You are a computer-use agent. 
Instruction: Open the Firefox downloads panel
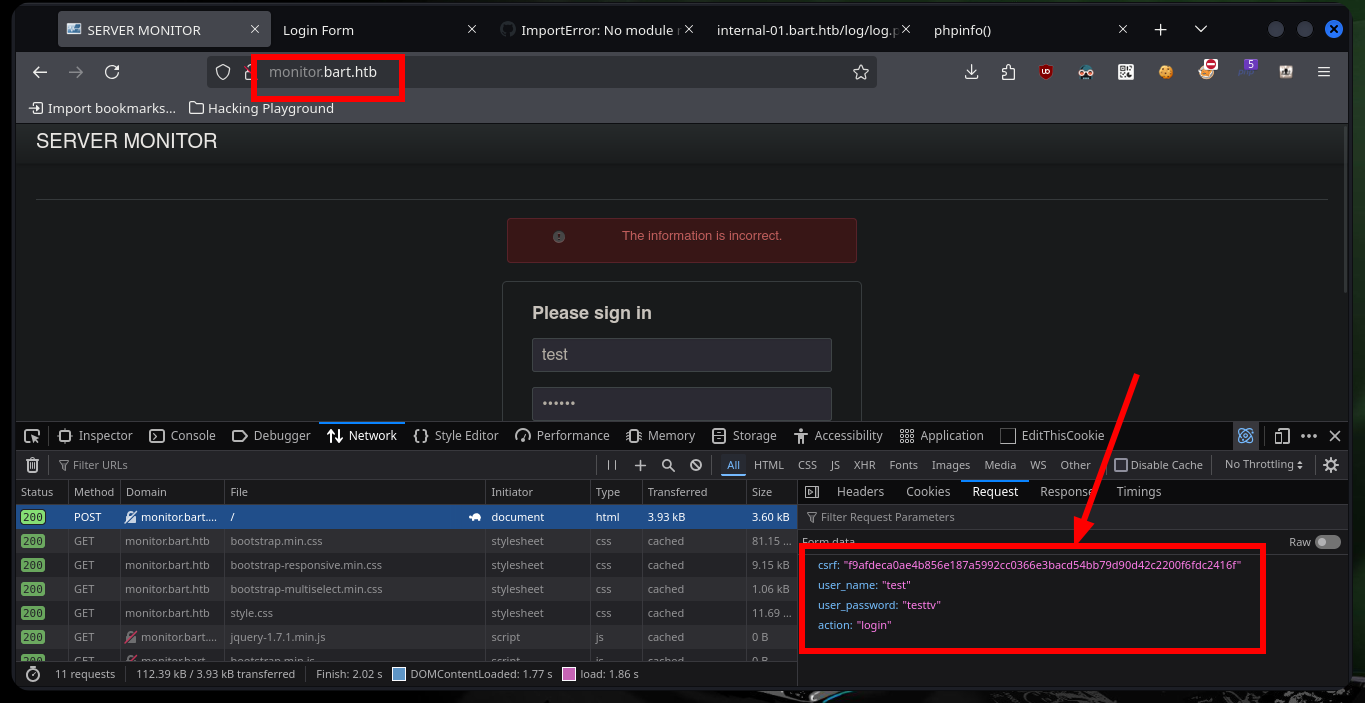[x=971, y=72]
